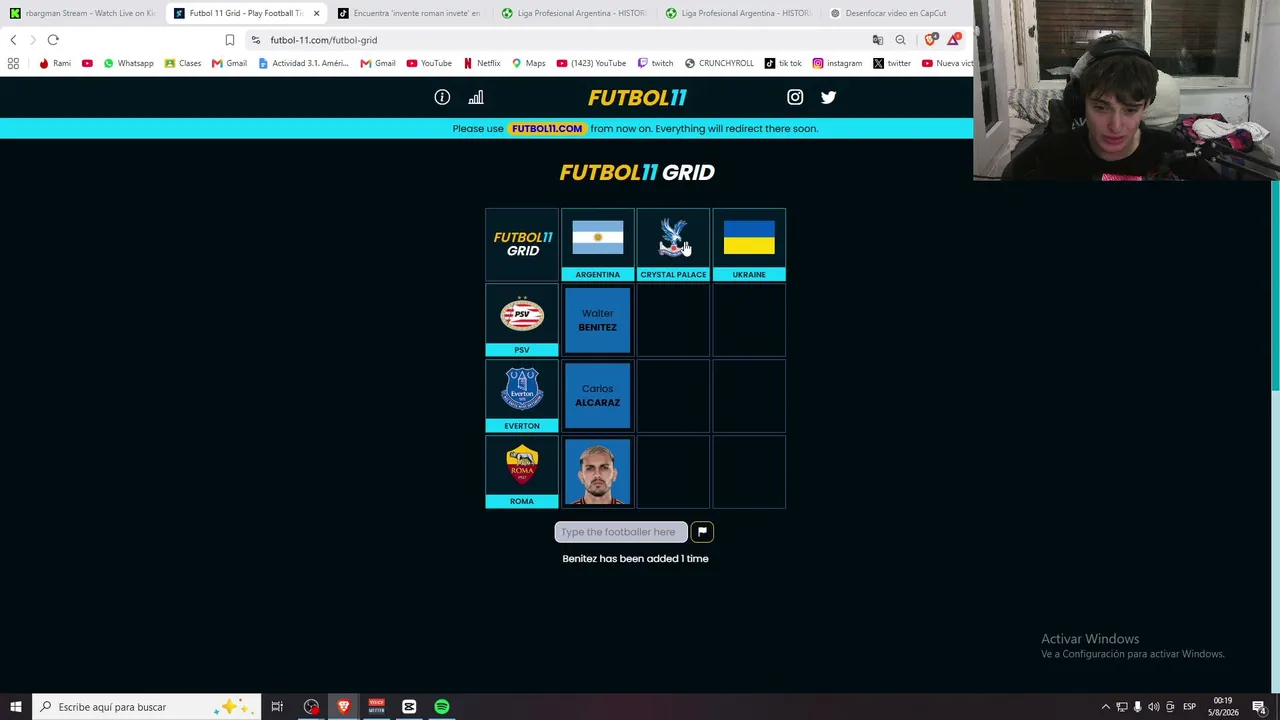Reload the current page

tap(53, 40)
